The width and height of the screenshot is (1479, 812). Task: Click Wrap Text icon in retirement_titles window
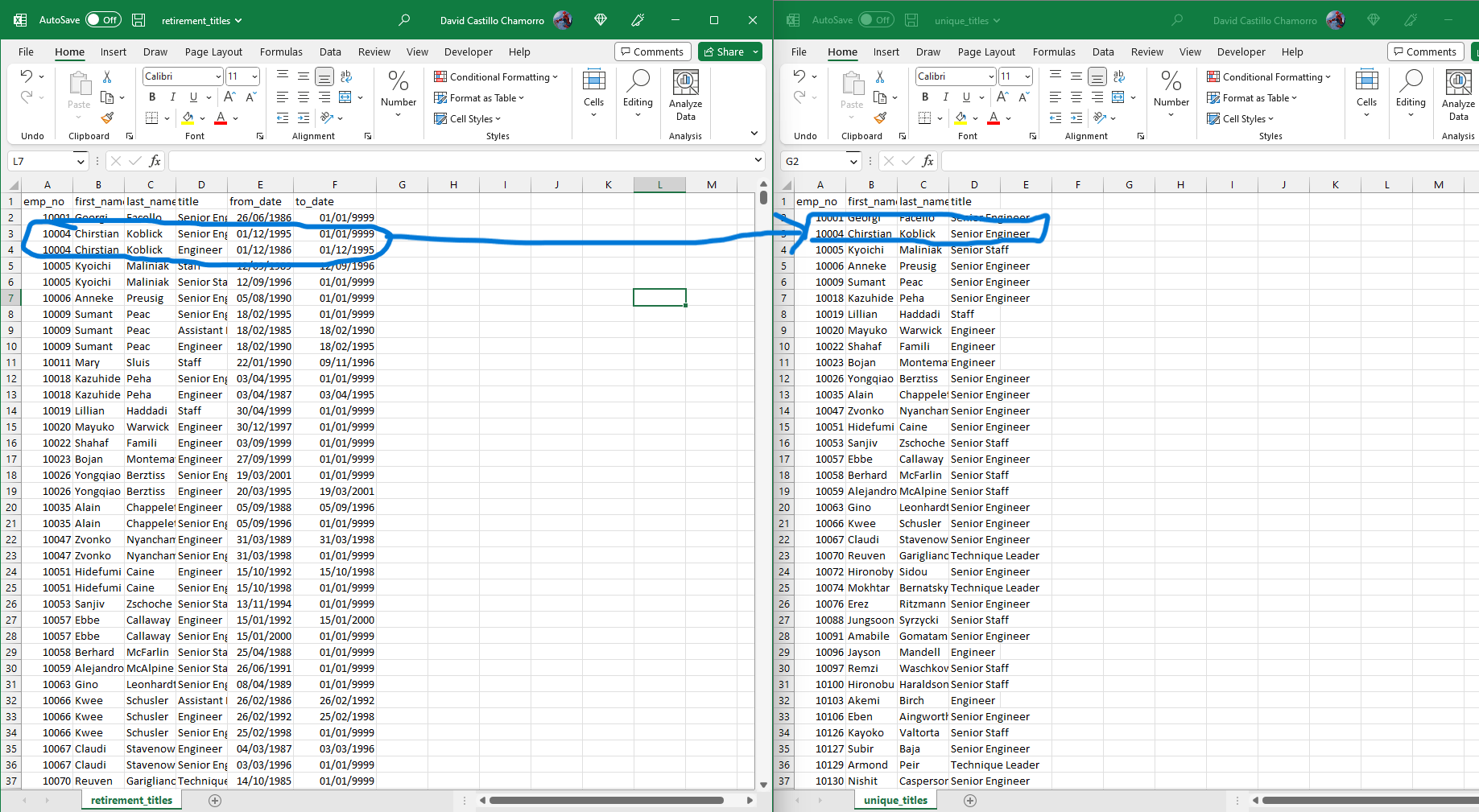pos(346,76)
